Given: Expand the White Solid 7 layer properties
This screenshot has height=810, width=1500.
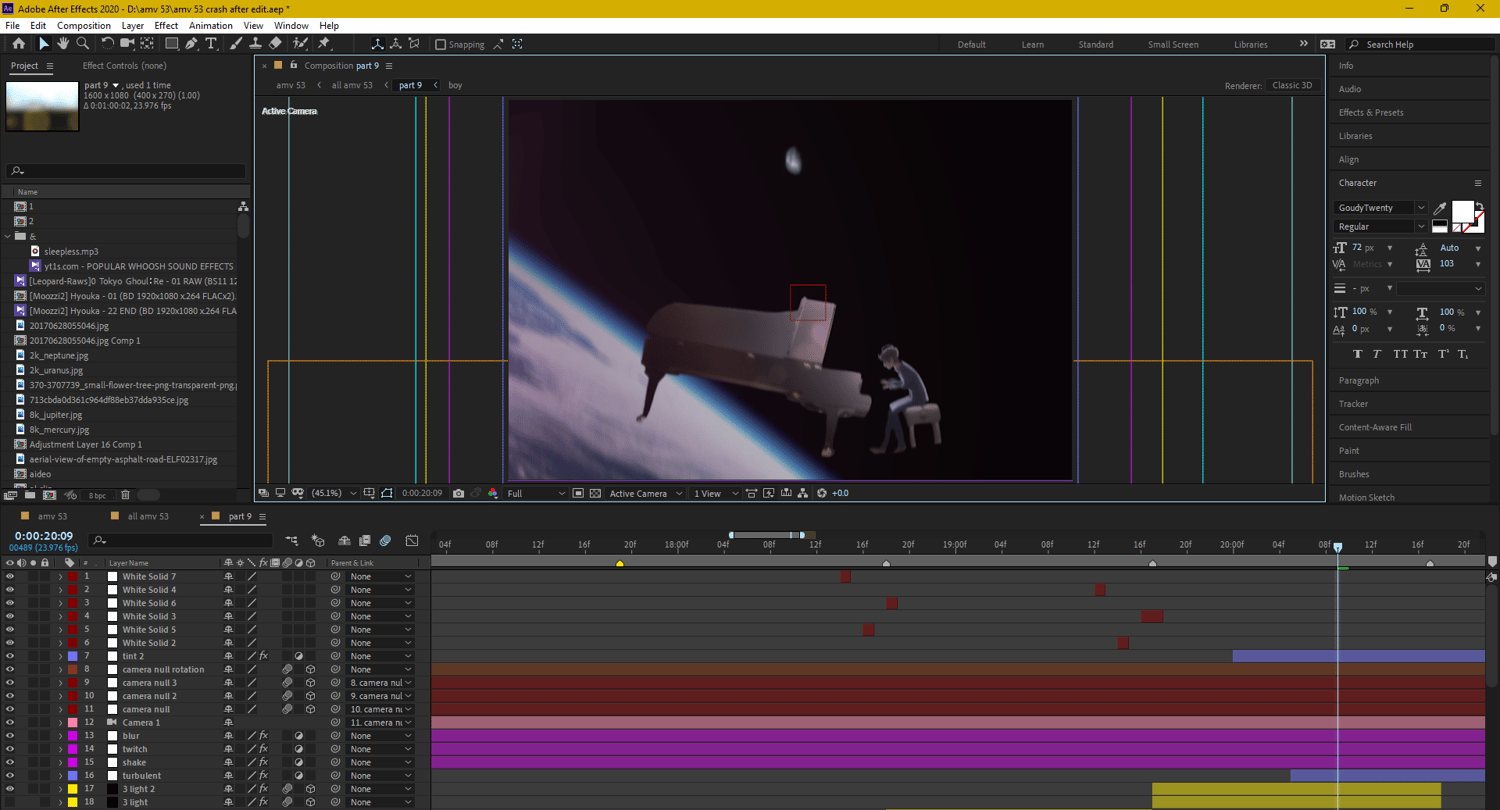Looking at the screenshot, I should (x=60, y=577).
